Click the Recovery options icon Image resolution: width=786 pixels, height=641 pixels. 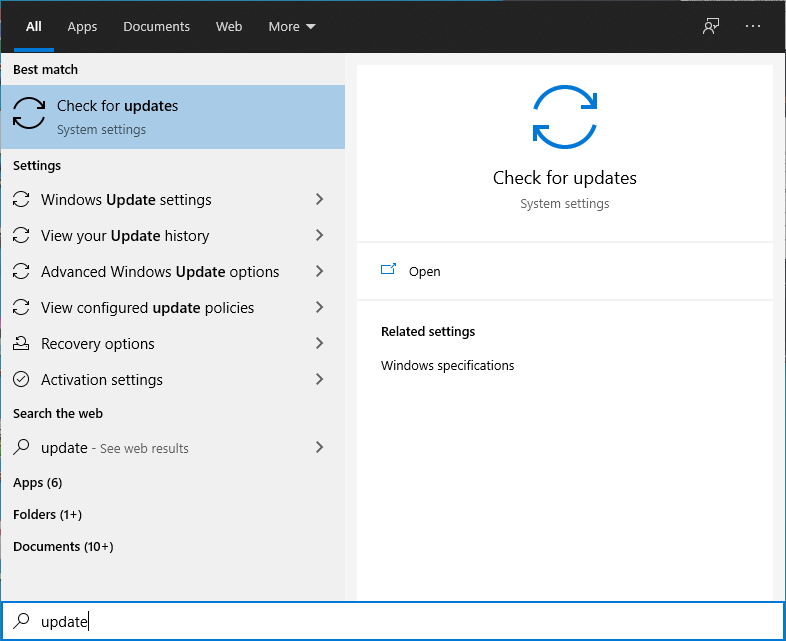point(21,343)
